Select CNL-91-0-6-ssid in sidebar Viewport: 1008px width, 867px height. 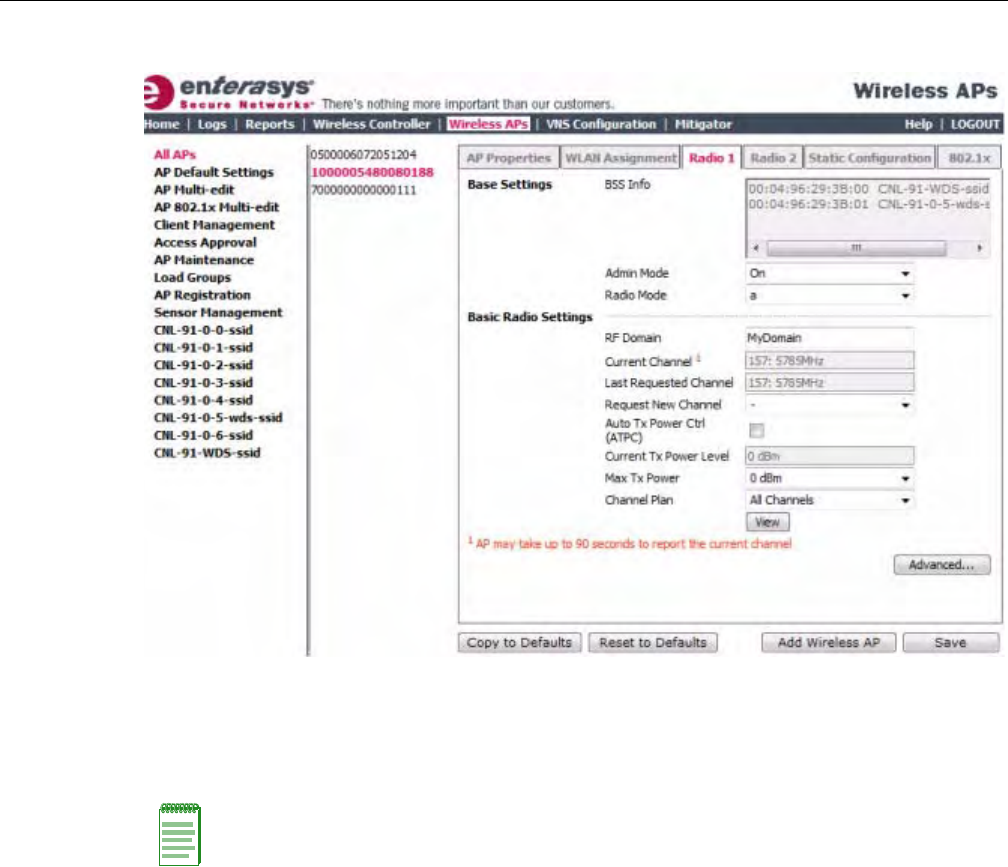[203, 435]
